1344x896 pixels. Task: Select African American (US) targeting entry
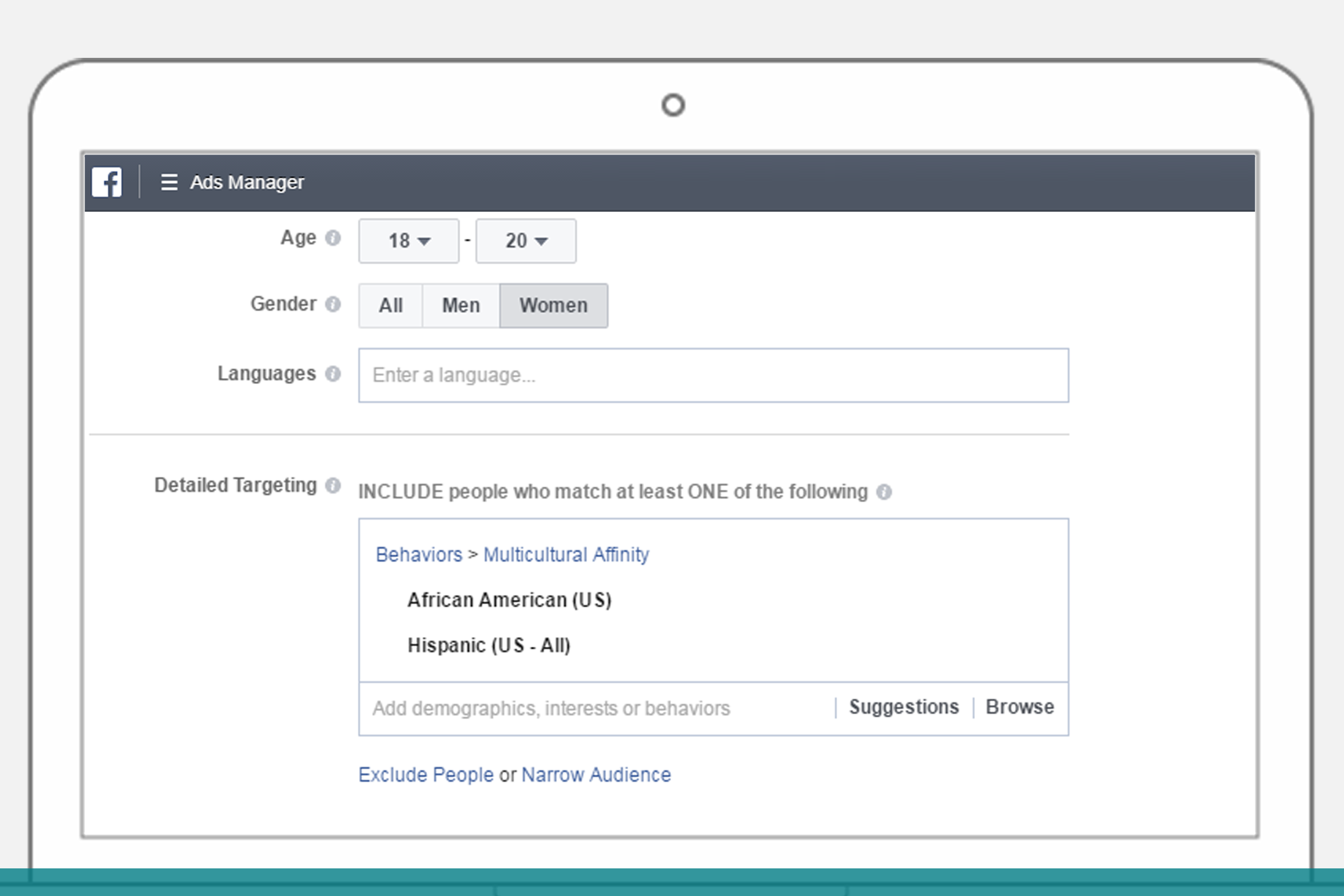pos(509,600)
